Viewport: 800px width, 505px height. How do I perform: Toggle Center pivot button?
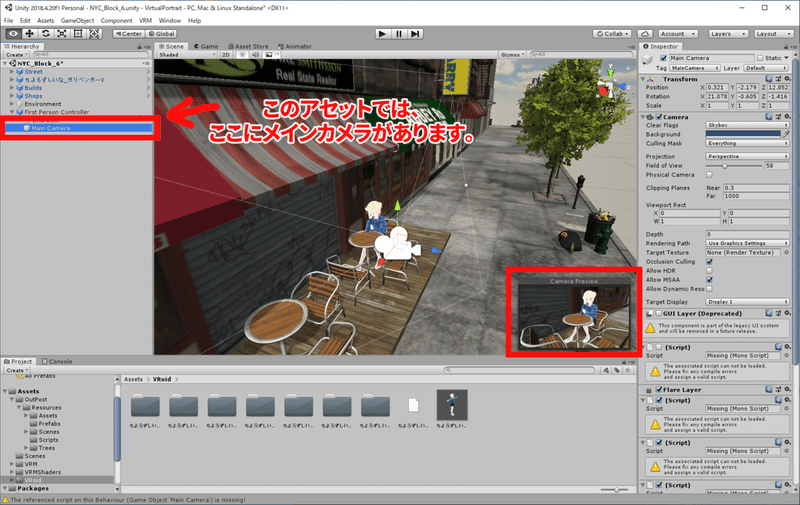click(x=129, y=34)
